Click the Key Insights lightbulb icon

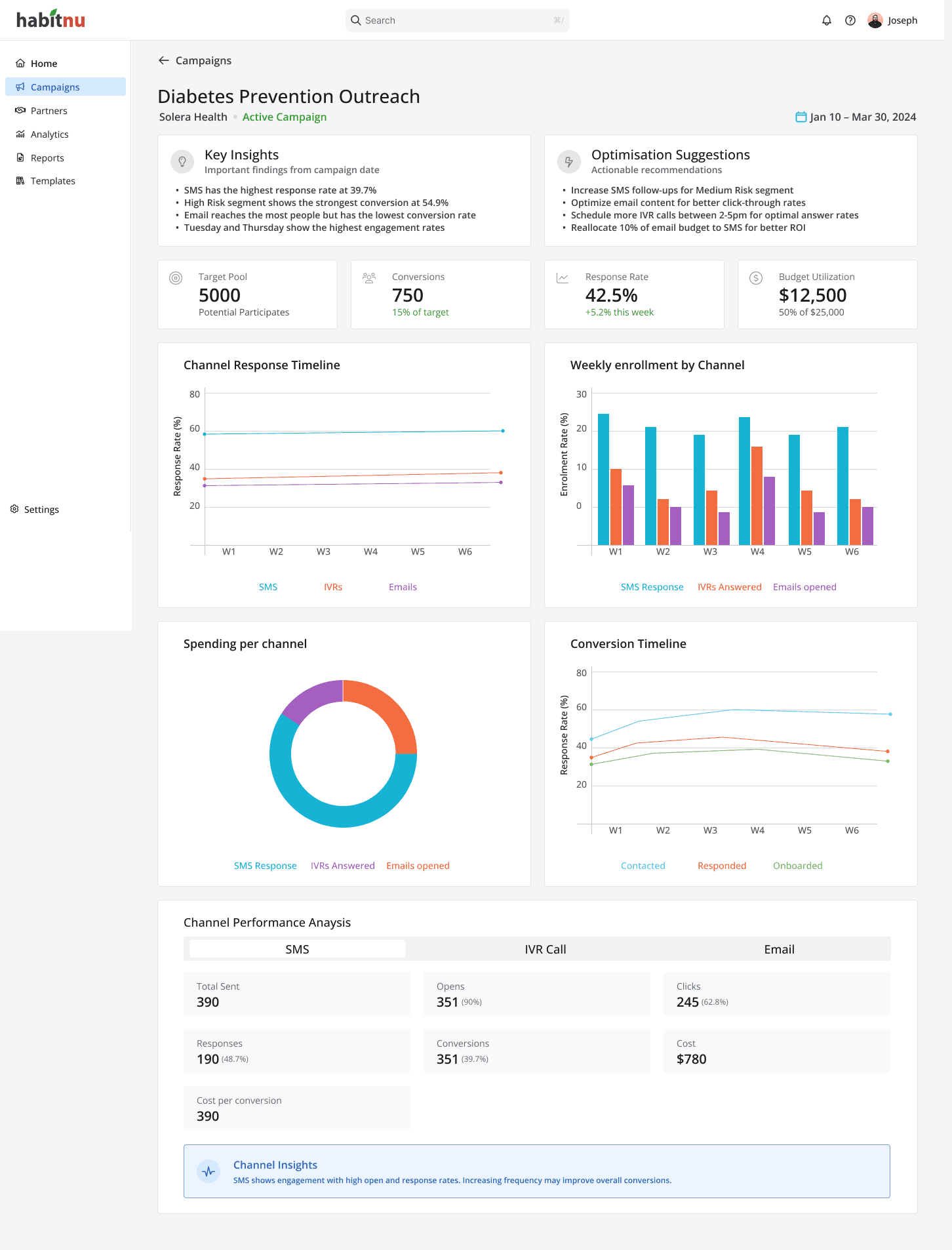(x=182, y=161)
